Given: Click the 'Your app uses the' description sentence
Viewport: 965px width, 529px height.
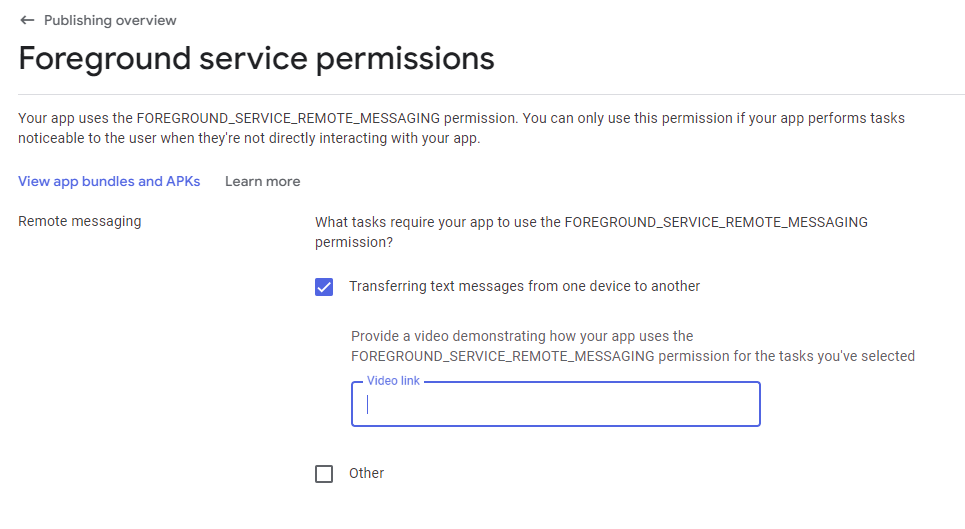Looking at the screenshot, I should click(76, 118).
